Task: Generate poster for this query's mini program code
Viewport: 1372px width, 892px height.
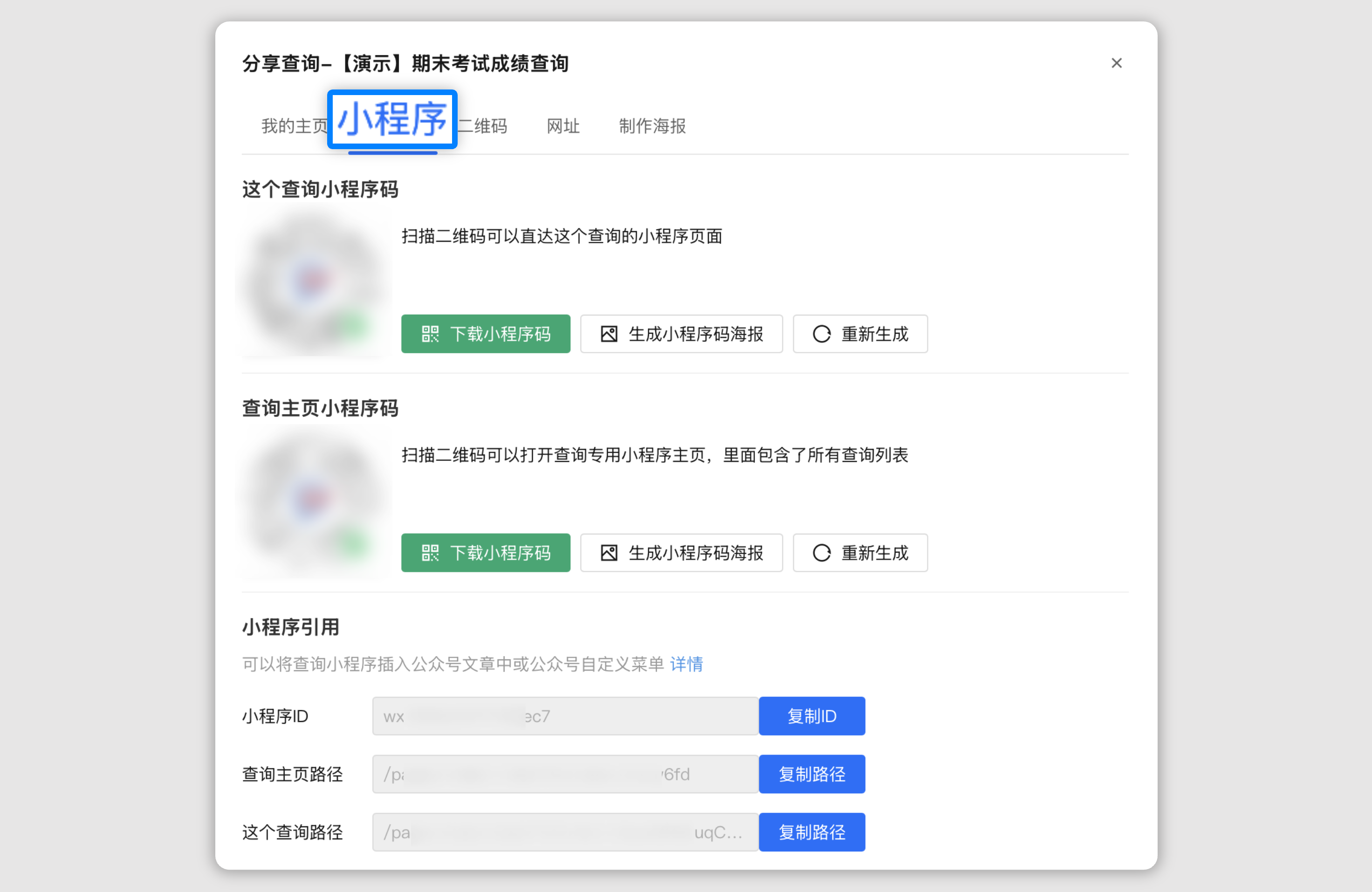Action: [681, 334]
